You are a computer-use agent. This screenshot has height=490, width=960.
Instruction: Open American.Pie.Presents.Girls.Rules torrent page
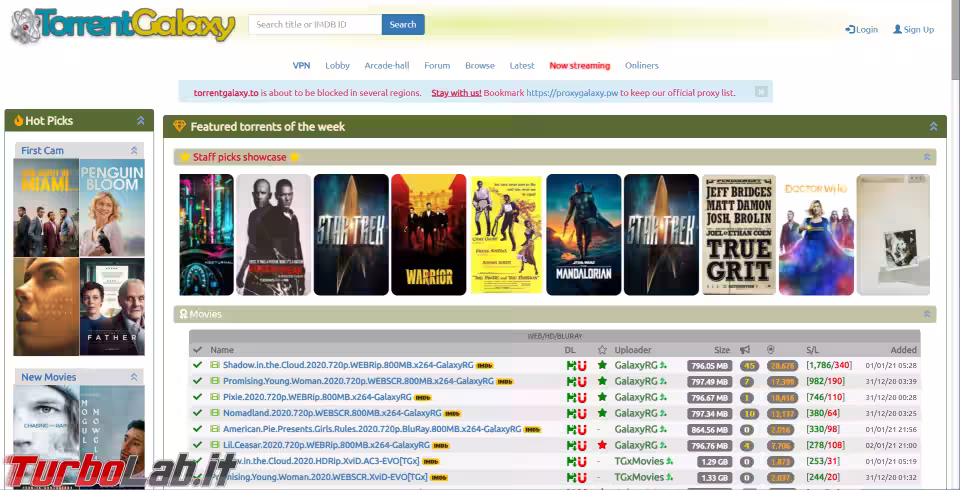372,429
